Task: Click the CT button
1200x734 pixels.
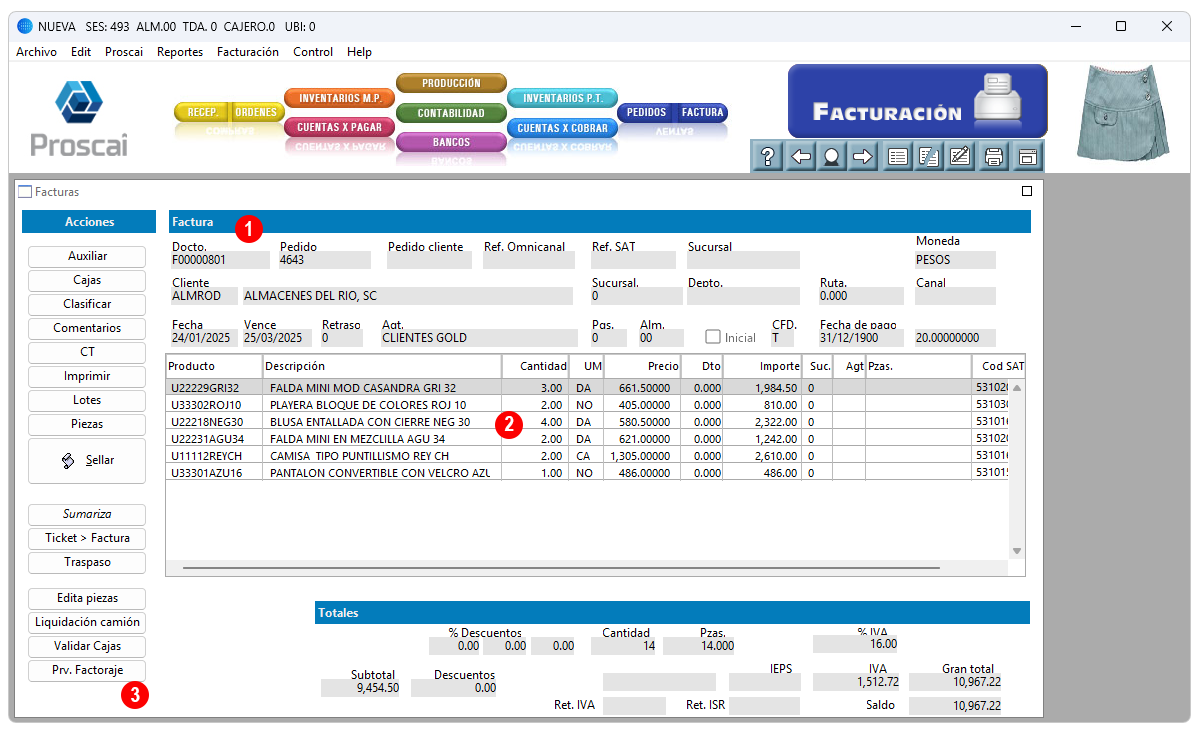Action: [88, 352]
